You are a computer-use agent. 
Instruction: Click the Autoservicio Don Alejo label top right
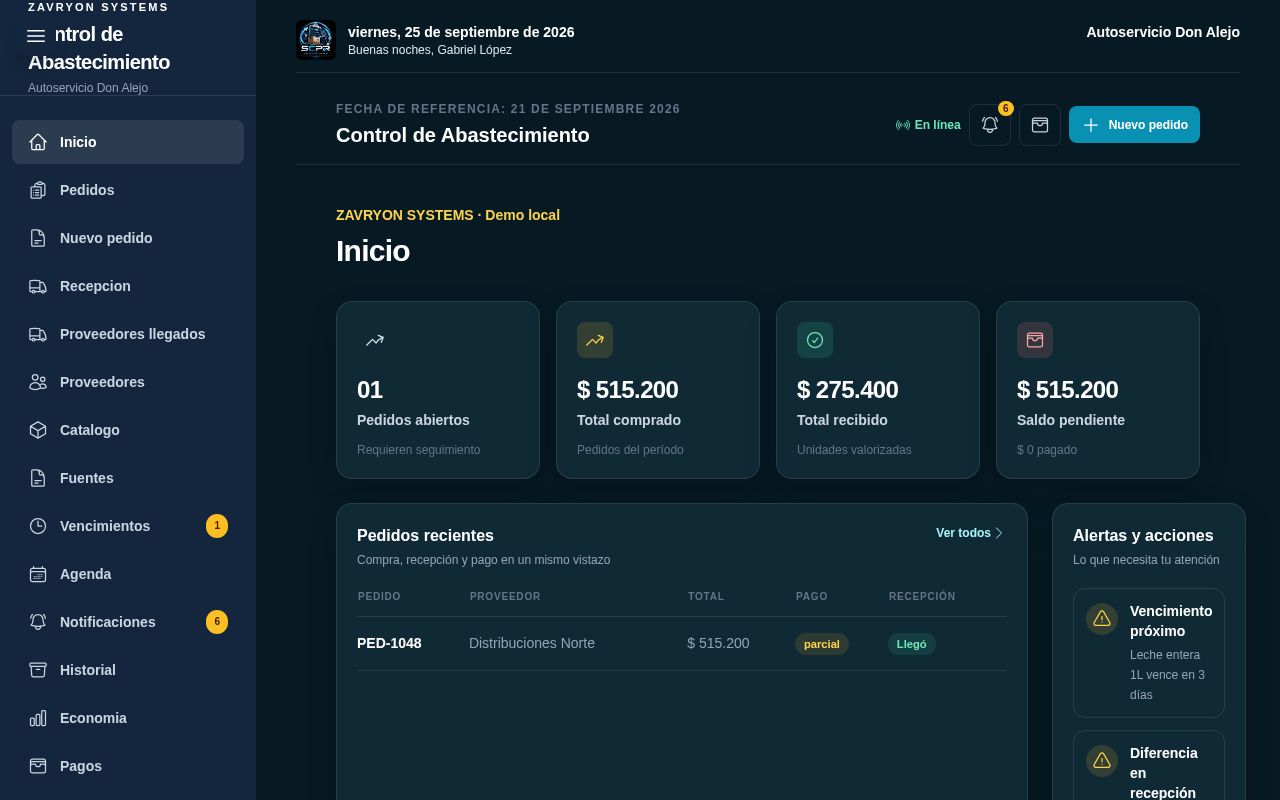[x=1163, y=32]
